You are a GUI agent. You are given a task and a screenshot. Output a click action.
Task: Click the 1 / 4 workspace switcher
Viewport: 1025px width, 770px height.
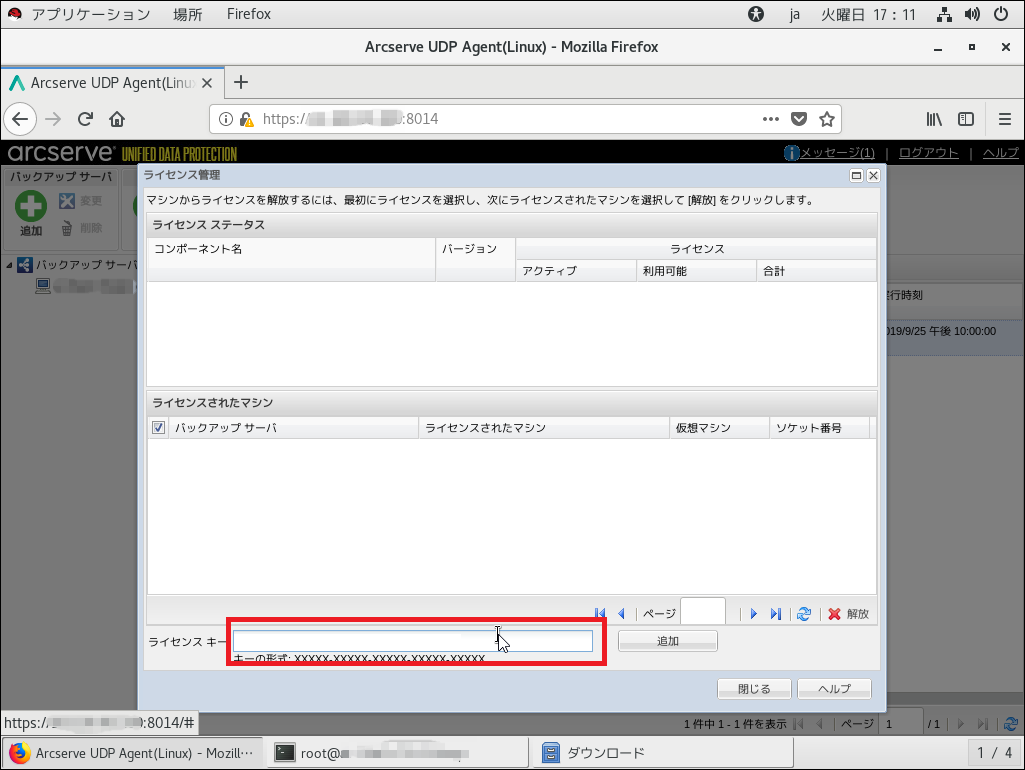[994, 753]
